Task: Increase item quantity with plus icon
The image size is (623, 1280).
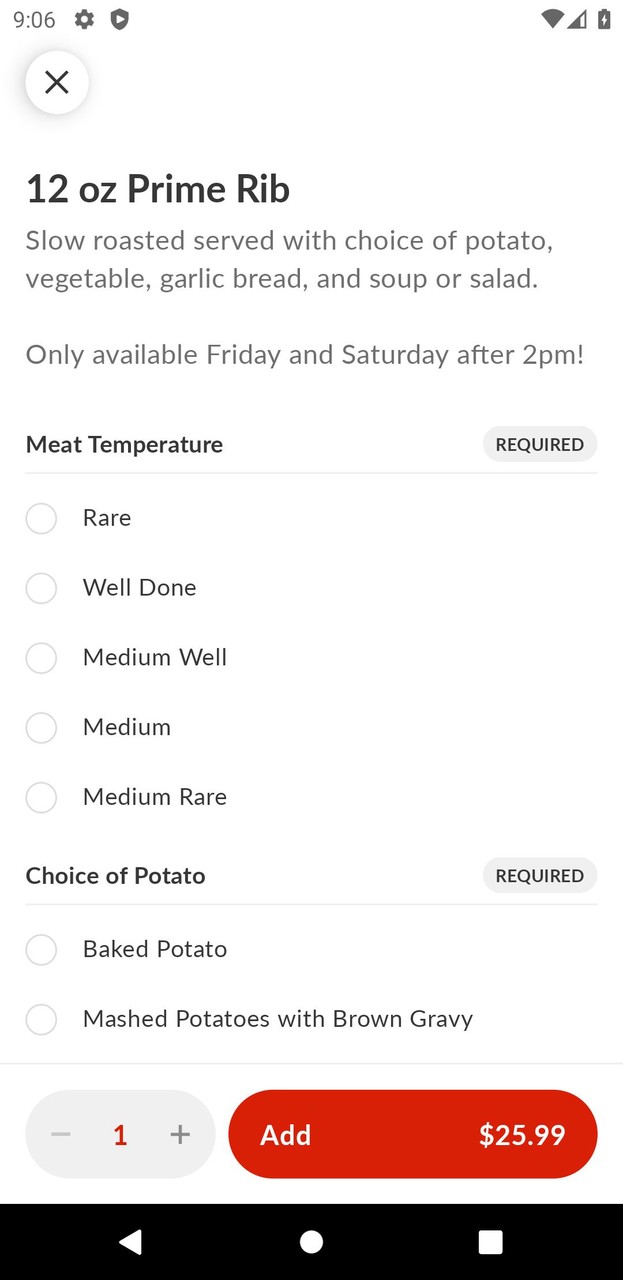Action: click(x=180, y=1134)
